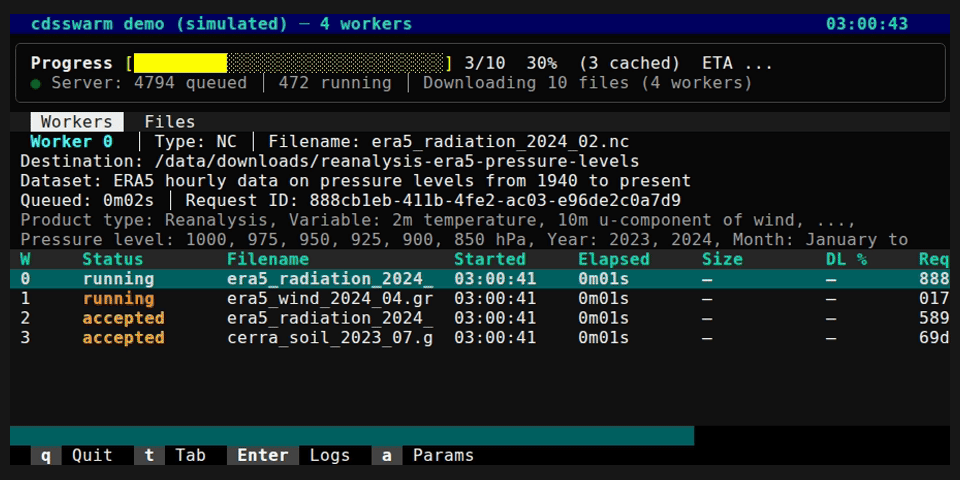Click the Size column header
The width and height of the screenshot is (960, 480).
coord(722,259)
